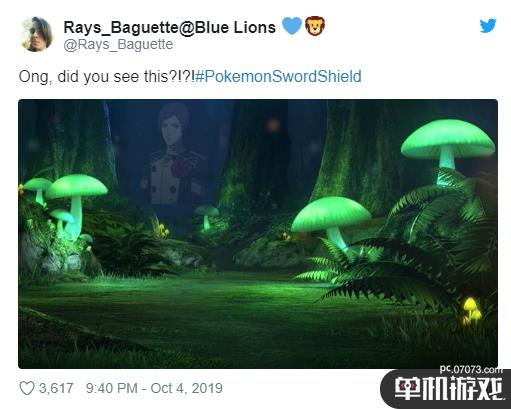This screenshot has height=409, width=511.
Task: Click the 单机游戏 watermark logo
Action: coord(448,389)
